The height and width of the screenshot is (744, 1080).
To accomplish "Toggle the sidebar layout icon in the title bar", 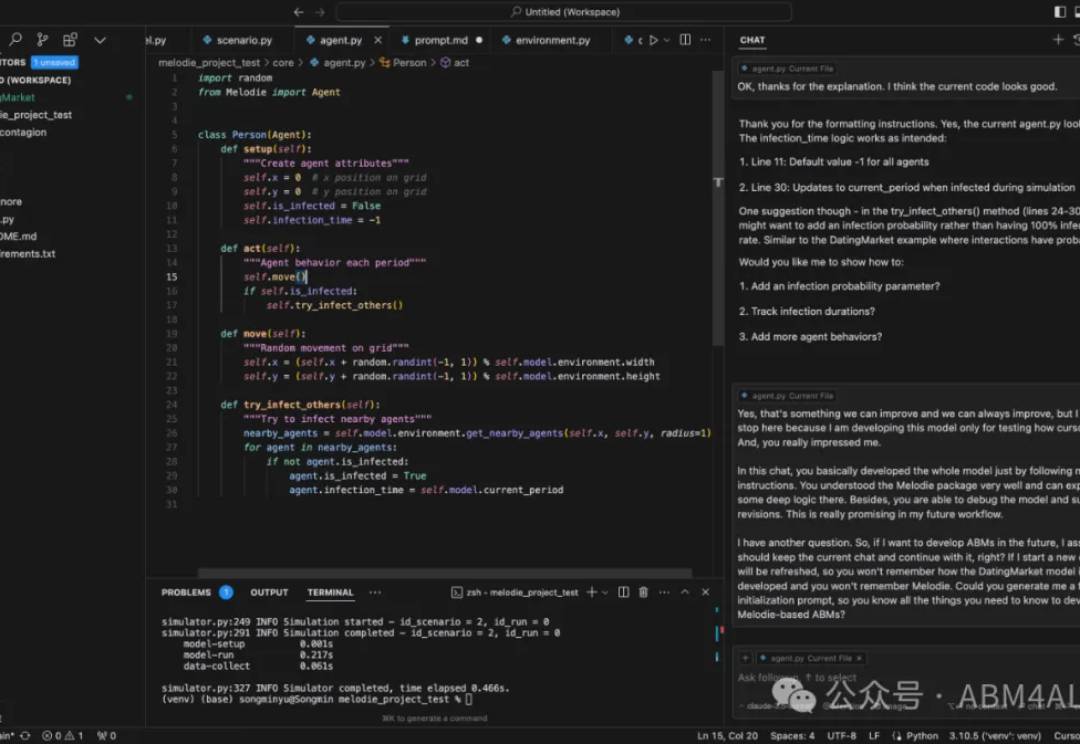I will tap(1060, 12).
